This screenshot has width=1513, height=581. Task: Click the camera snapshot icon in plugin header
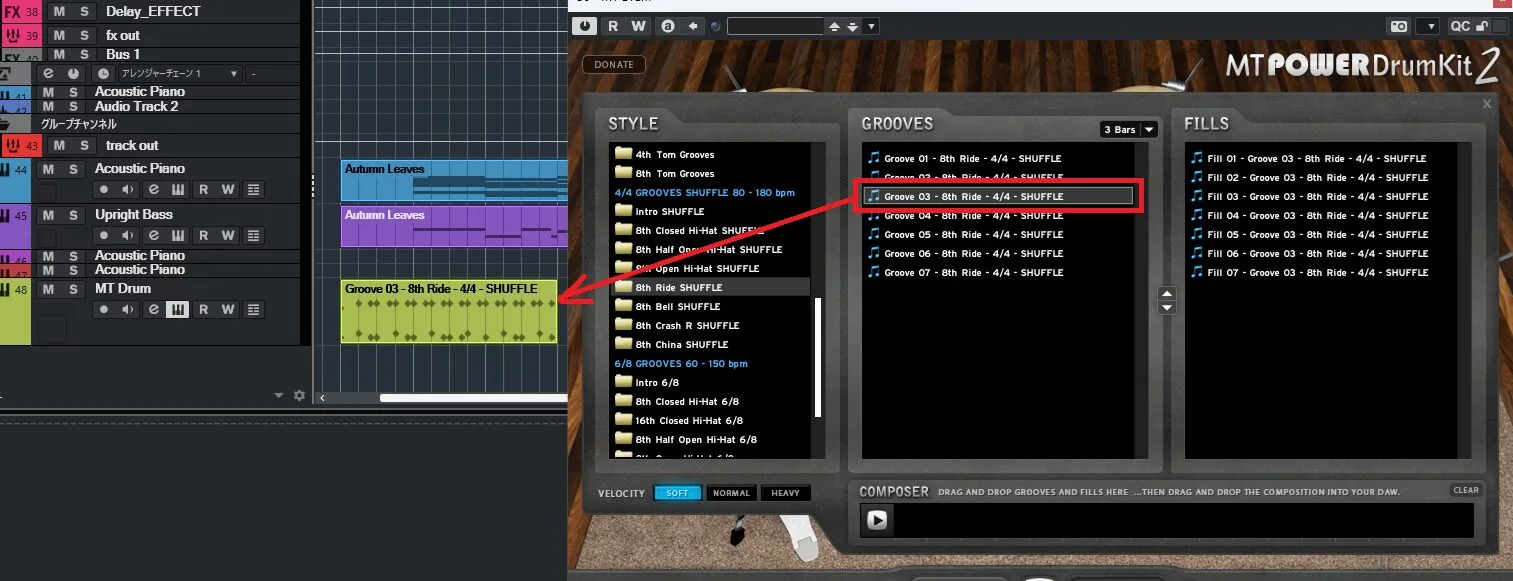click(x=1400, y=26)
